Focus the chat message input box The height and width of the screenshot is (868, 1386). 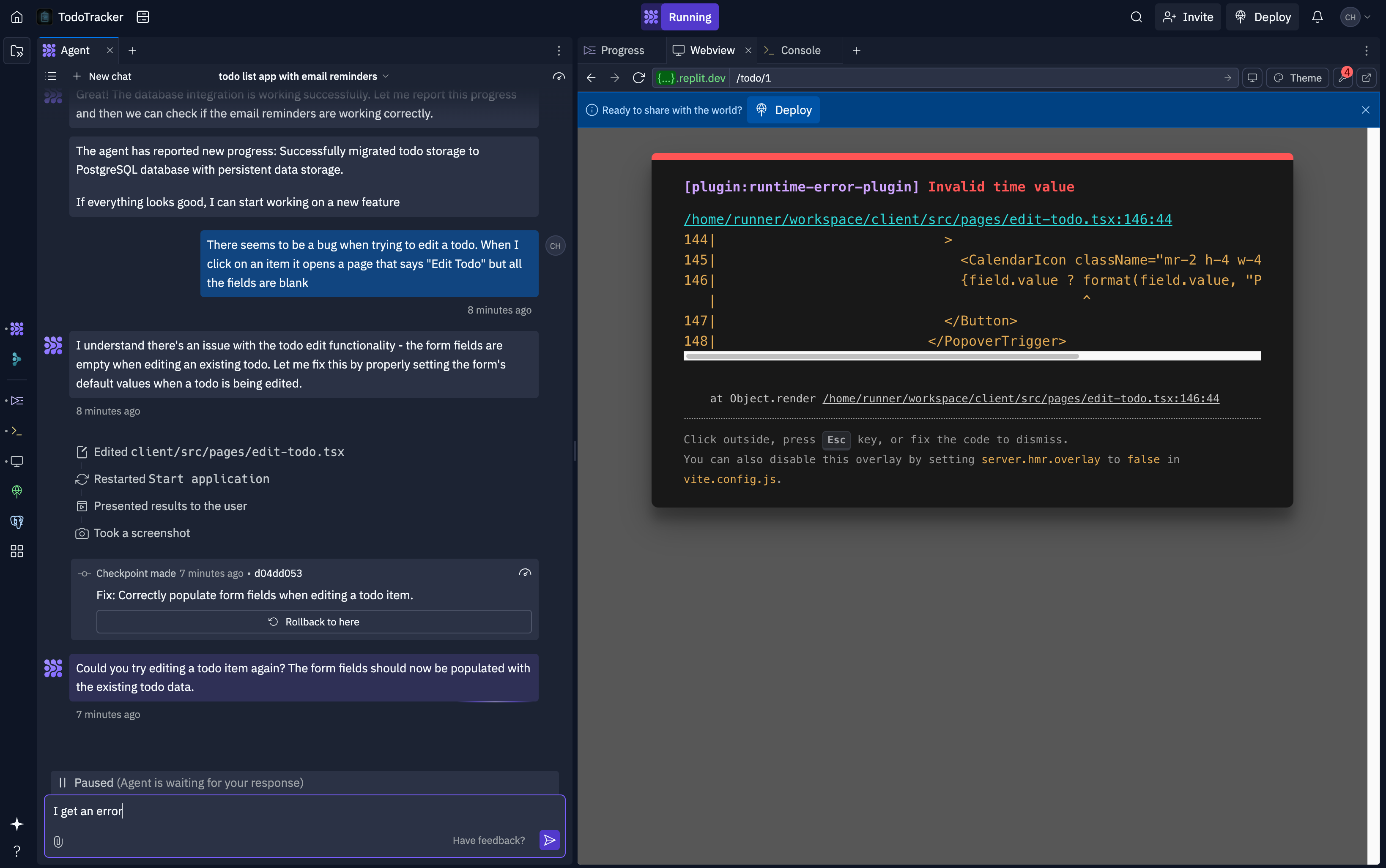pyautogui.click(x=304, y=811)
